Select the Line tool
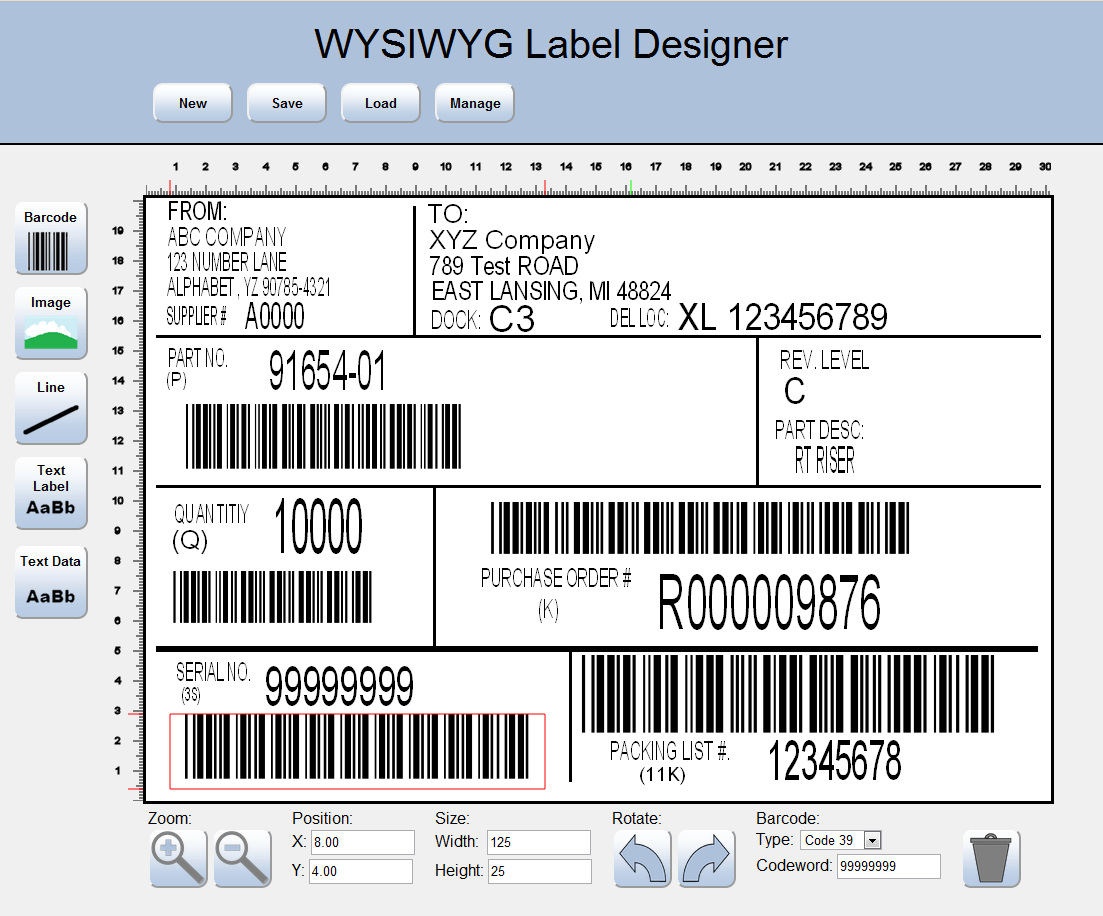Screen dimensions: 1103x916 tap(51, 408)
